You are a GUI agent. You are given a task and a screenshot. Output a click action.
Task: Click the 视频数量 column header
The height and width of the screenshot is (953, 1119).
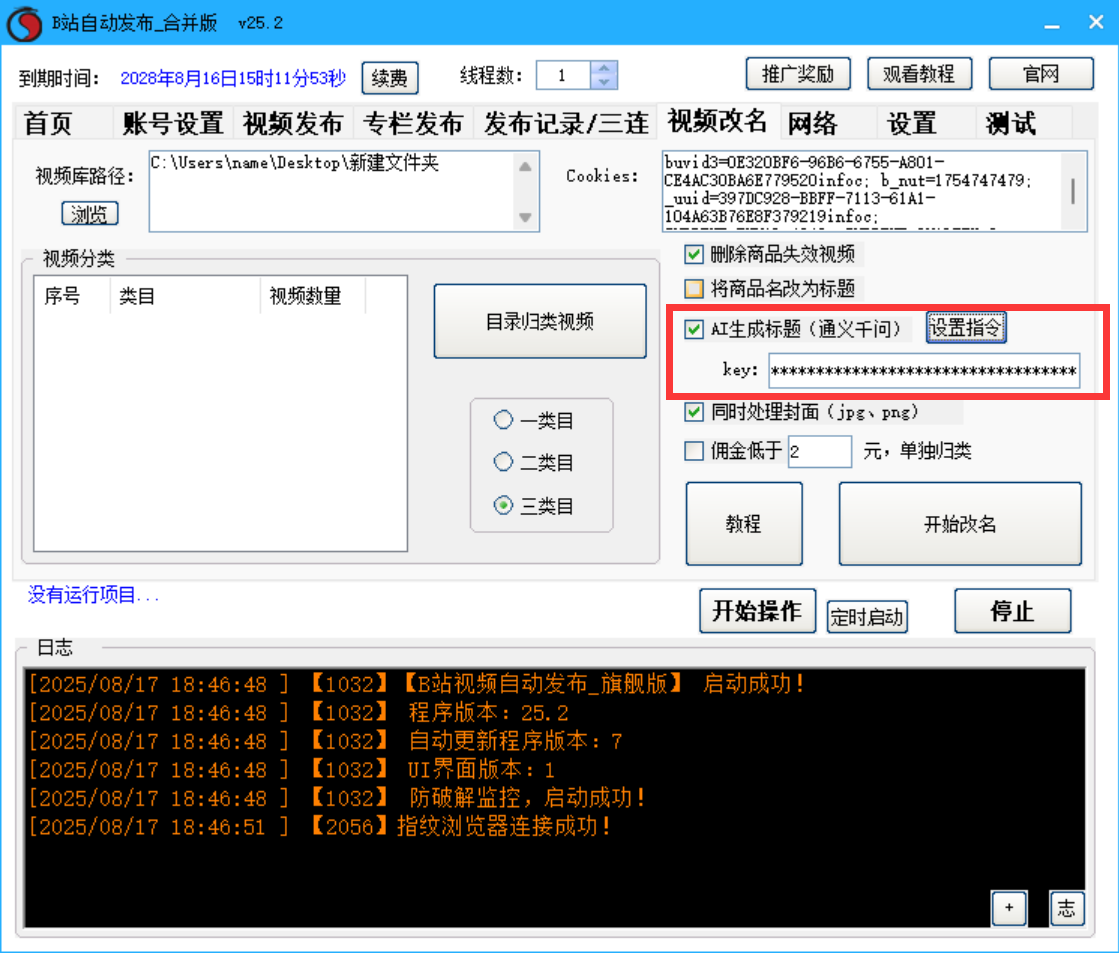(x=313, y=296)
